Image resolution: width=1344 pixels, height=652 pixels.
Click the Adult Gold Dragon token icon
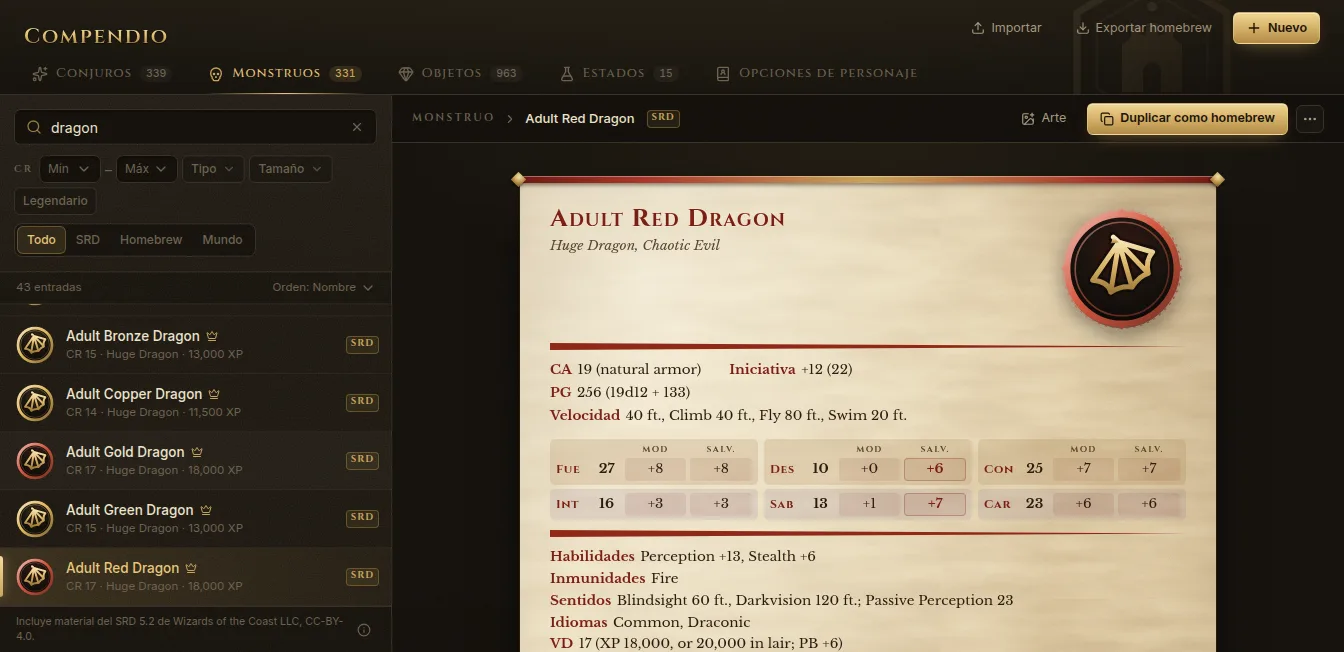(x=35, y=461)
